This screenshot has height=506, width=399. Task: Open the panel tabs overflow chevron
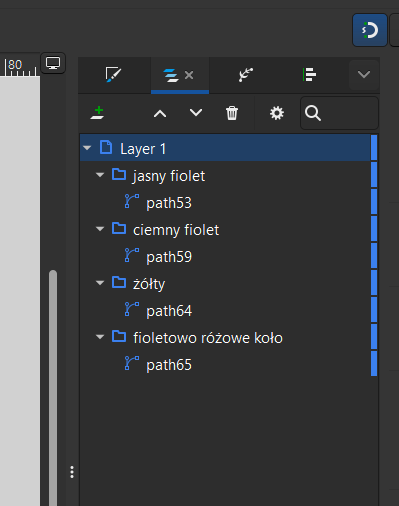pos(364,74)
